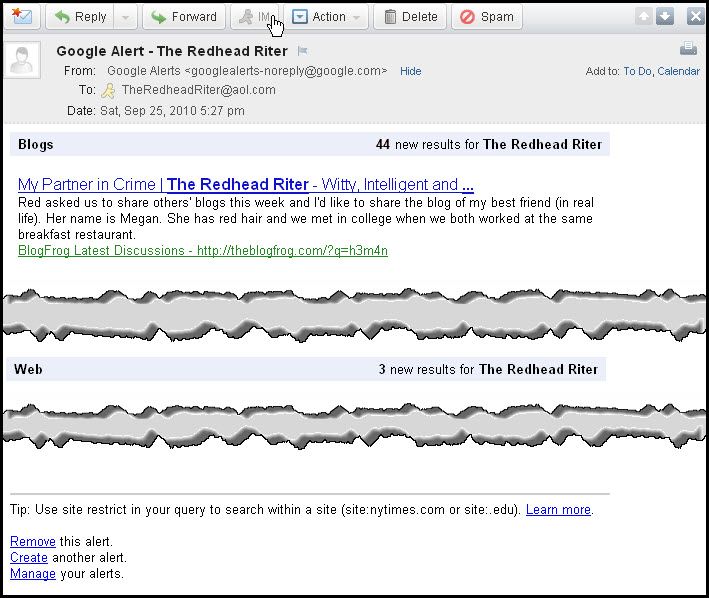
Task: Click the date Sat, Sep 25, 2010
Action: pos(172,111)
